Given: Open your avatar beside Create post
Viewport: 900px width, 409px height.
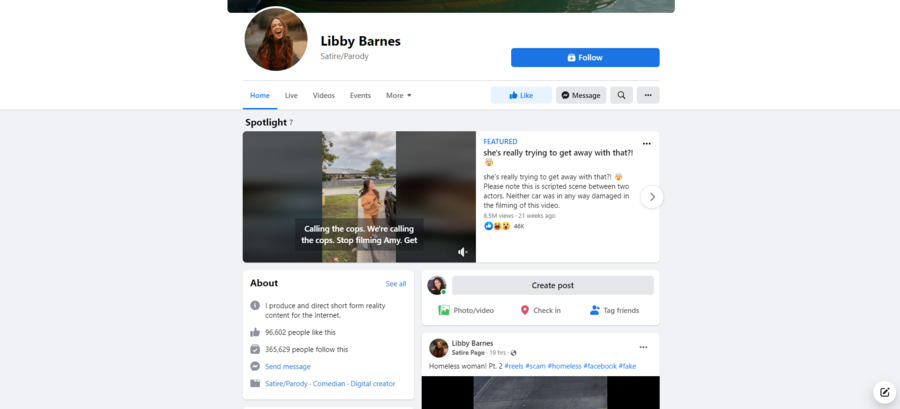Looking at the screenshot, I should coord(437,285).
